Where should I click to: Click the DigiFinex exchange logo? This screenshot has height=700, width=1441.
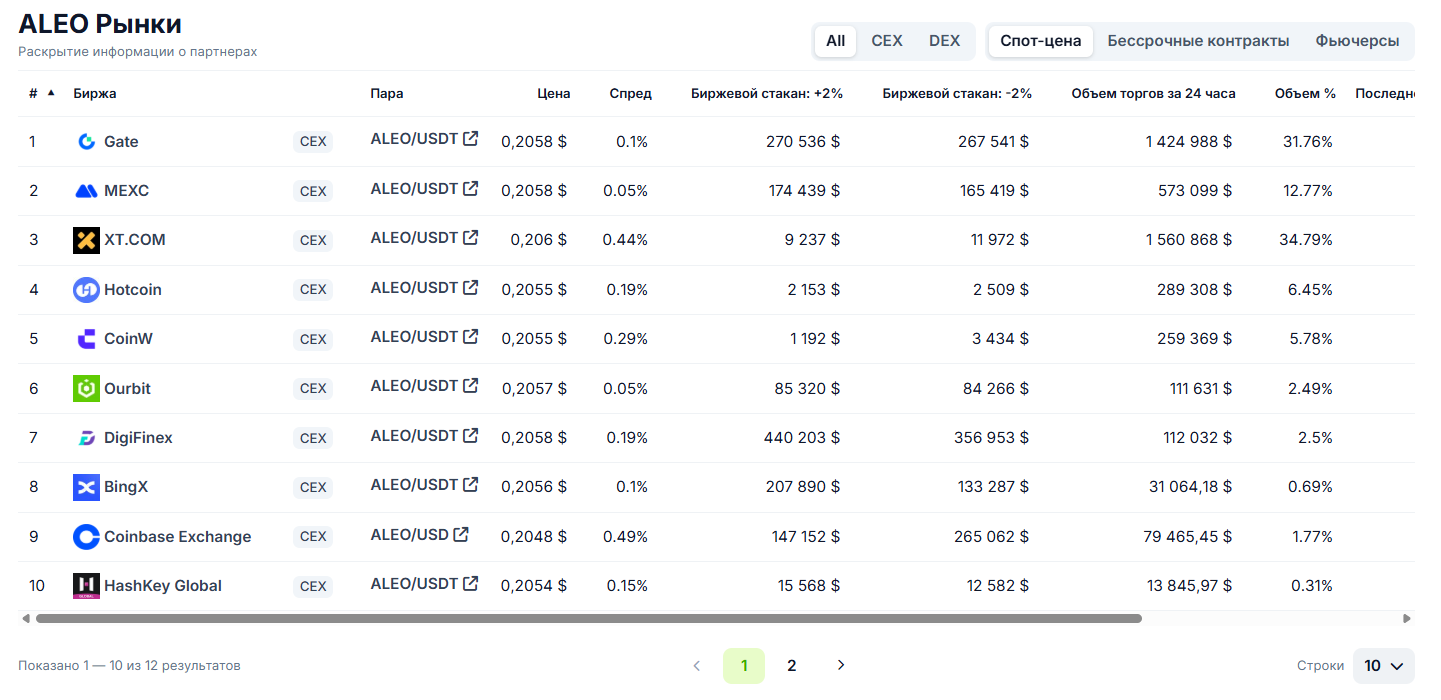87,438
